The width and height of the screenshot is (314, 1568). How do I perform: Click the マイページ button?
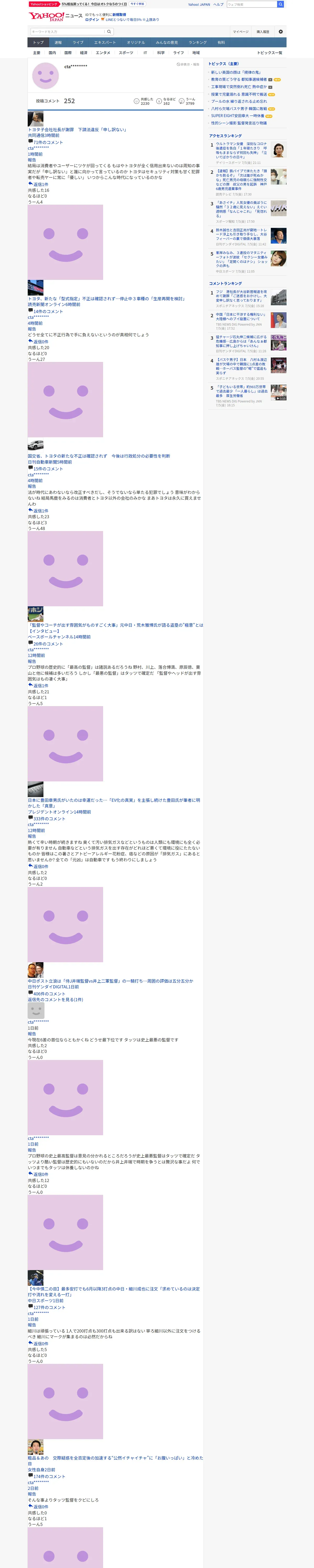pos(240,32)
